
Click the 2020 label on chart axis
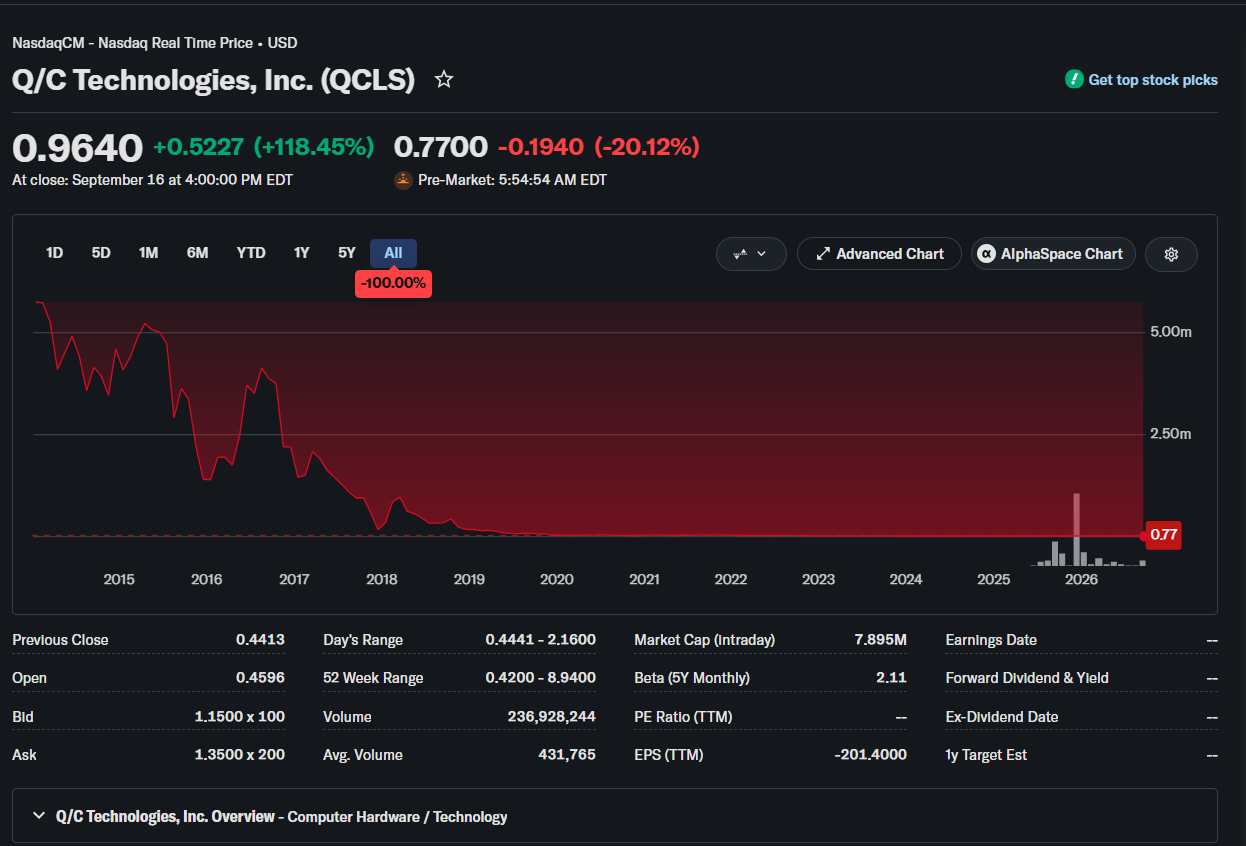(x=556, y=579)
